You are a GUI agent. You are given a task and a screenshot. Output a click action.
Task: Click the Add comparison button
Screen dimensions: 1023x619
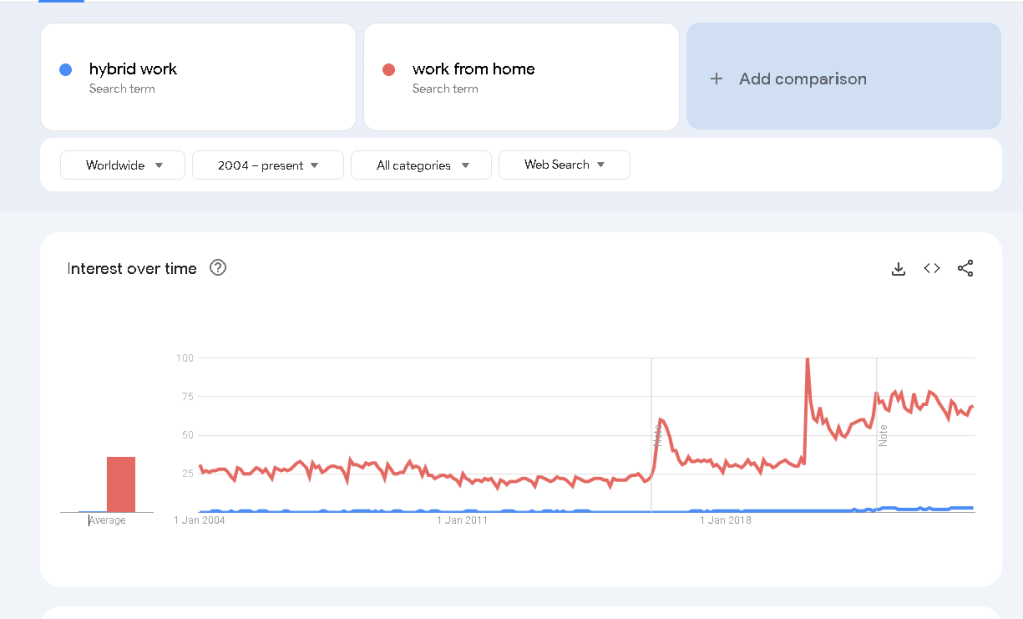click(x=844, y=76)
